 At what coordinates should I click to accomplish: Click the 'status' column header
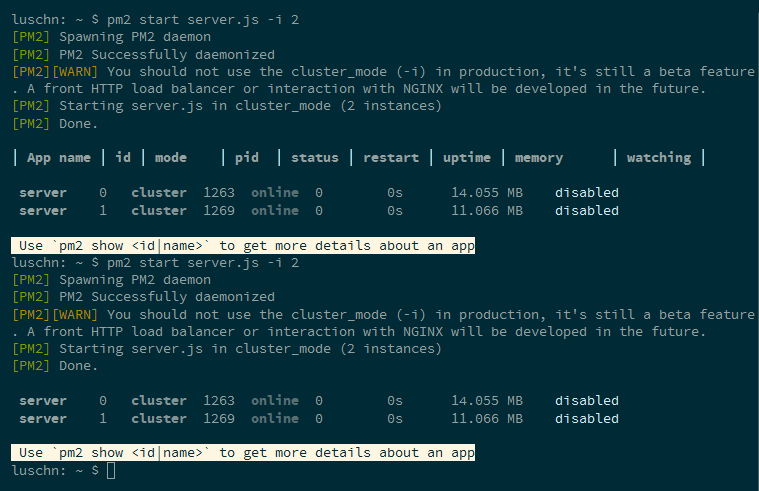tap(315, 157)
